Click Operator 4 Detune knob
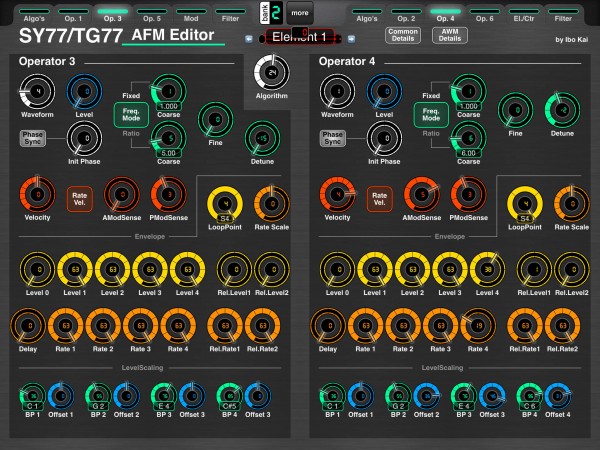This screenshot has height=450, width=600. tap(562, 110)
